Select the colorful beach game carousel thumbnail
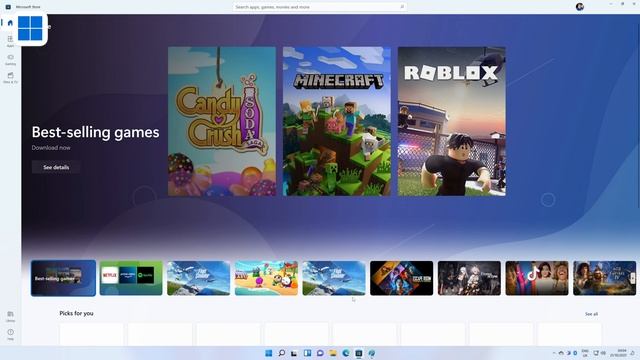This screenshot has height=360, width=640. [266, 278]
